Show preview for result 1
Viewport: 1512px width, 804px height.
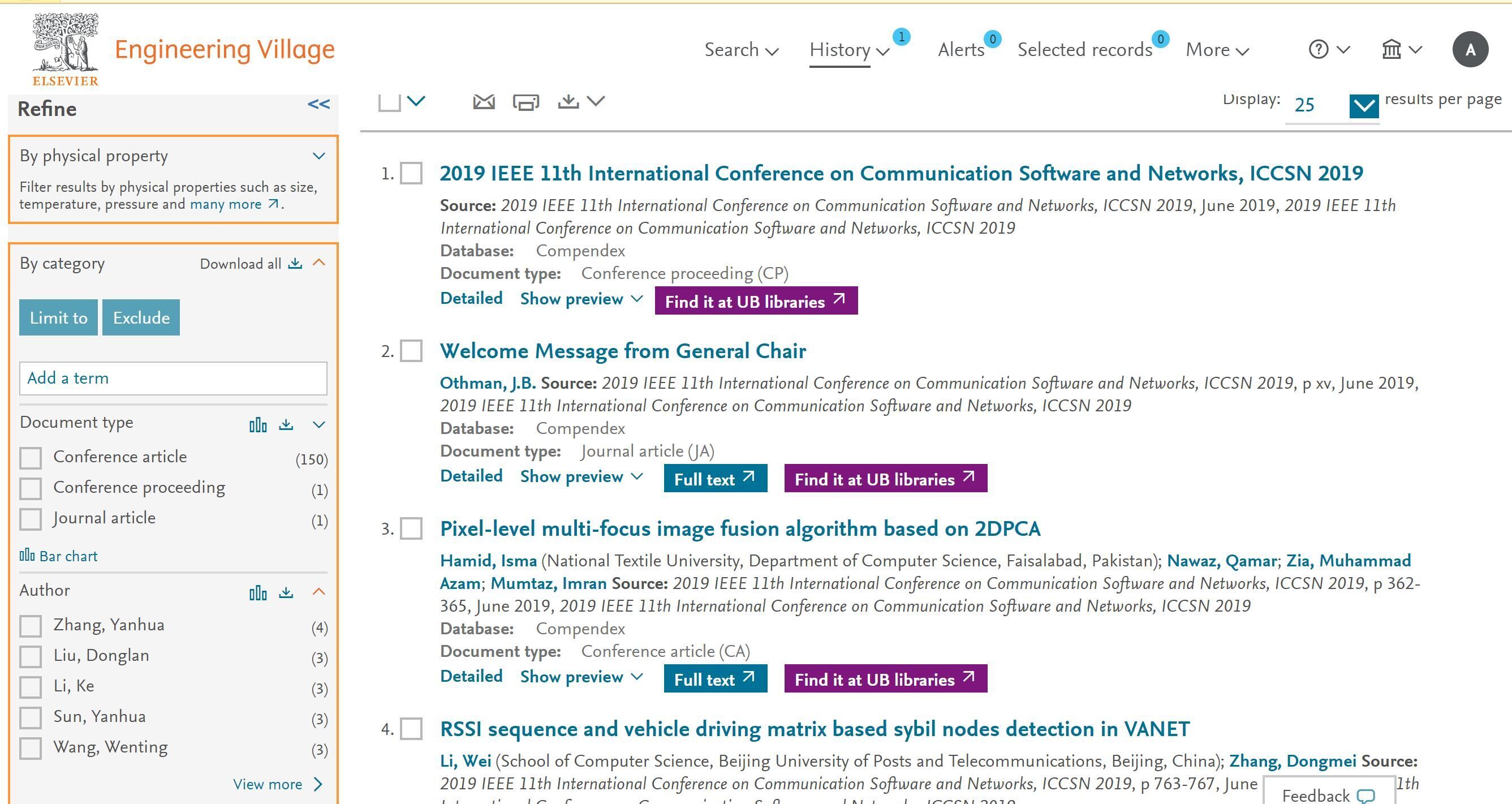(x=581, y=299)
